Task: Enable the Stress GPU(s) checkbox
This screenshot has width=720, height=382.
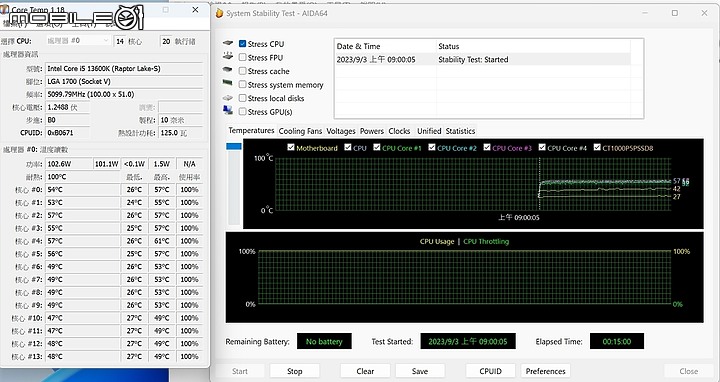Action: pyautogui.click(x=242, y=112)
